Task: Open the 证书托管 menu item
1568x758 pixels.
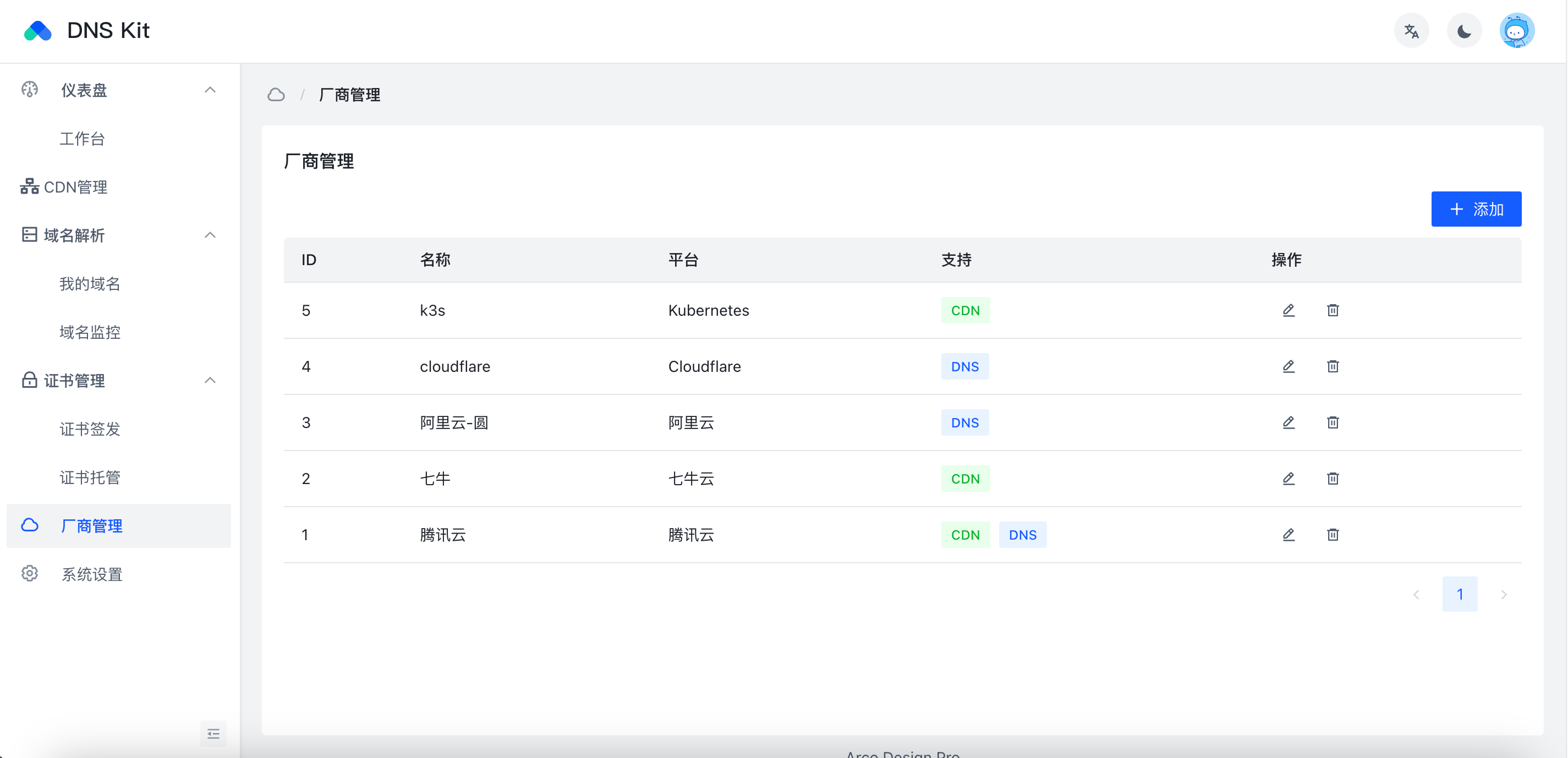Action: click(x=119, y=477)
